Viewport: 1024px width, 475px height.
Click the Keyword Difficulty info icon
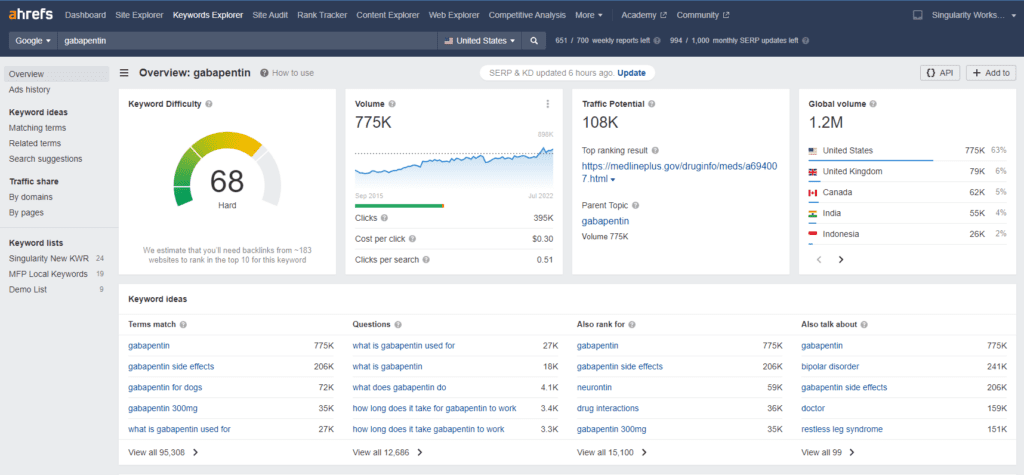tap(209, 104)
